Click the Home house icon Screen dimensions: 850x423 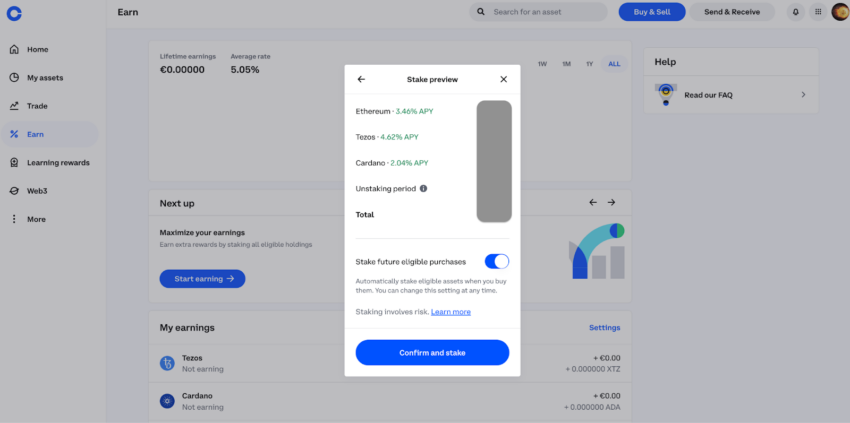tap(14, 49)
